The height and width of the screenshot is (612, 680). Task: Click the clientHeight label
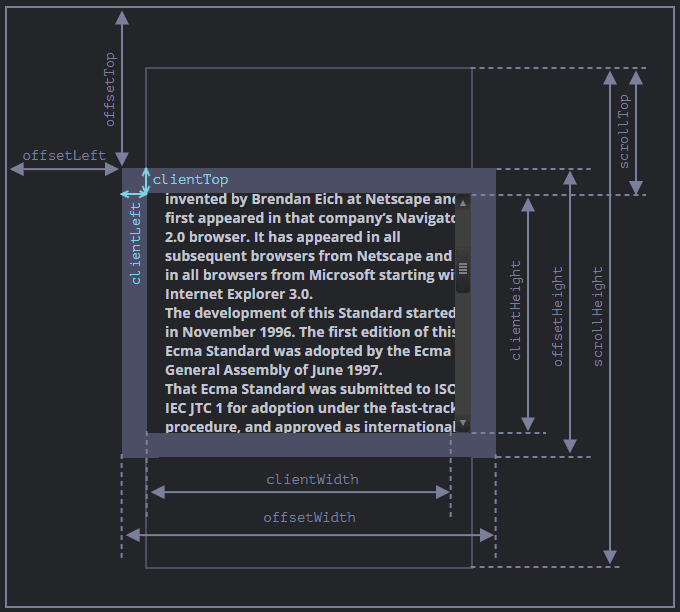click(x=516, y=310)
